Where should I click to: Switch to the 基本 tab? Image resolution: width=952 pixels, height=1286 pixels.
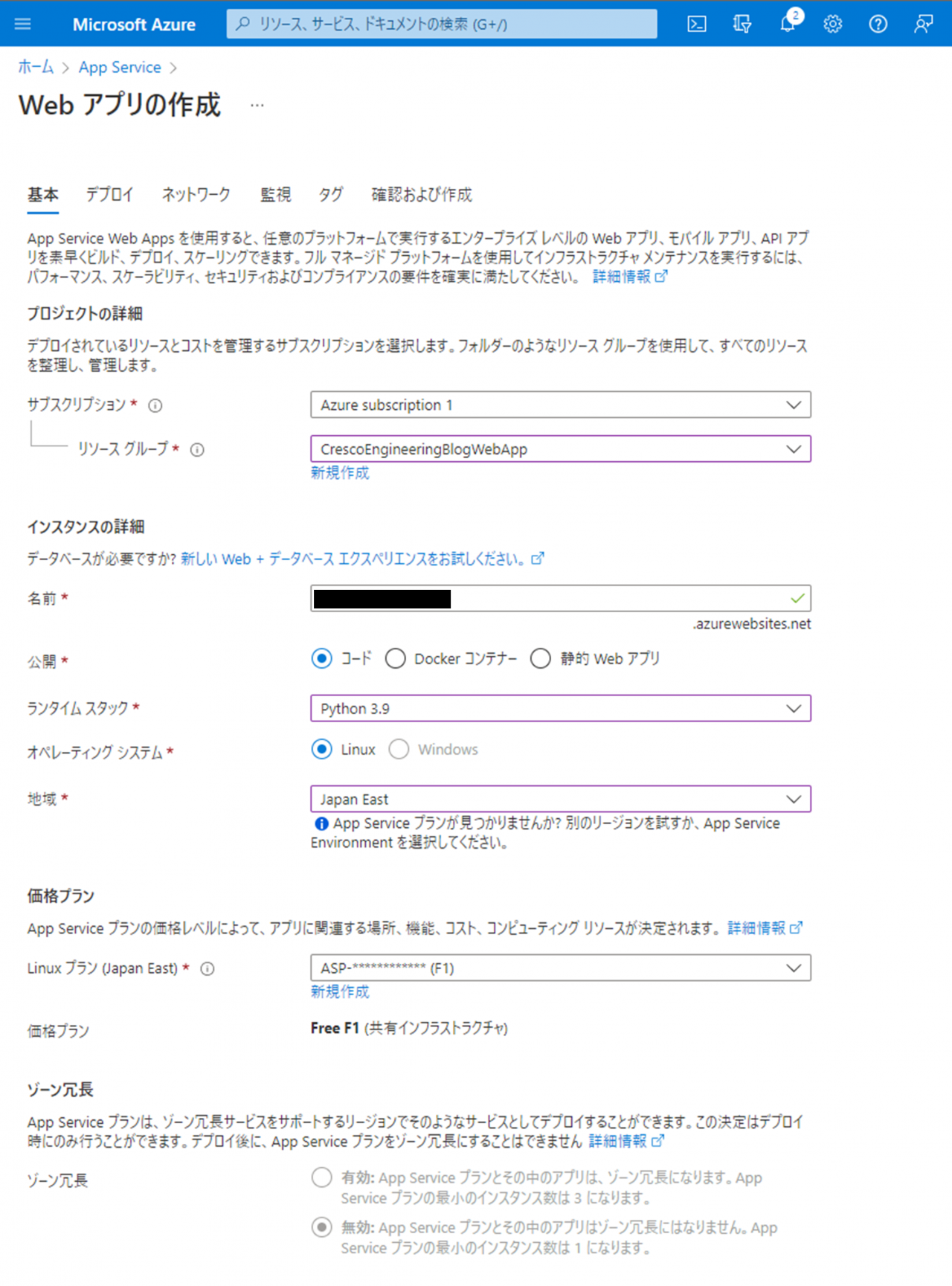point(43,195)
